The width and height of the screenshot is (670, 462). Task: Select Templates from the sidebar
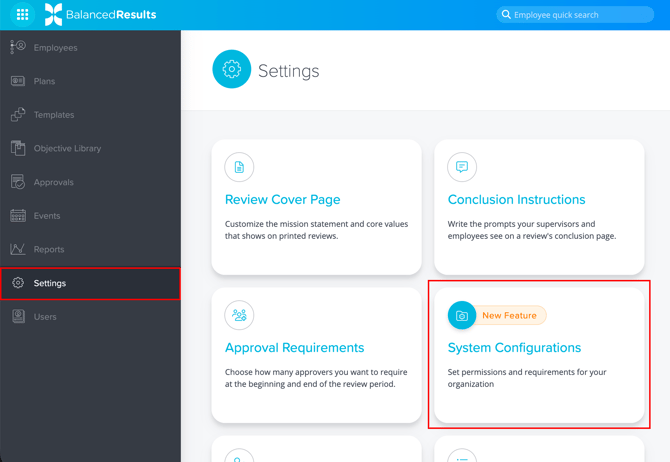[x=54, y=115]
